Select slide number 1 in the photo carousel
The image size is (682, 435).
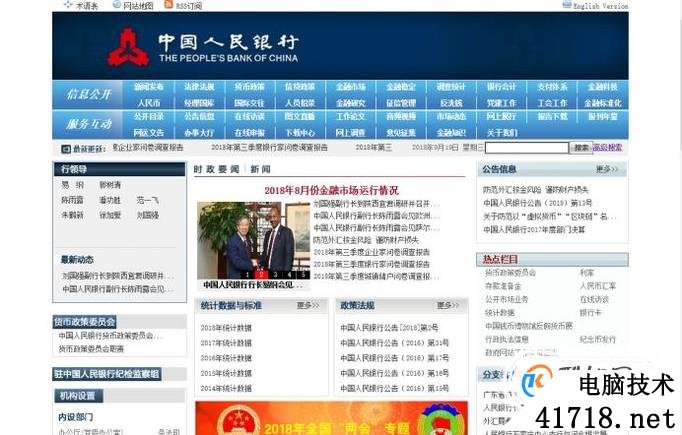(x=247, y=274)
